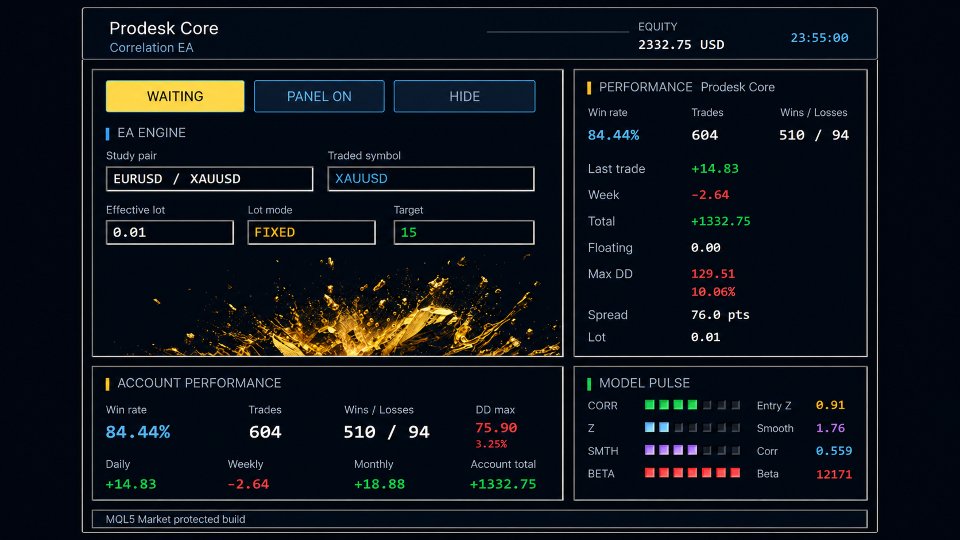Viewport: 960px width, 540px height.
Task: Click the clock 23:55:00
Action: pyautogui.click(x=819, y=38)
